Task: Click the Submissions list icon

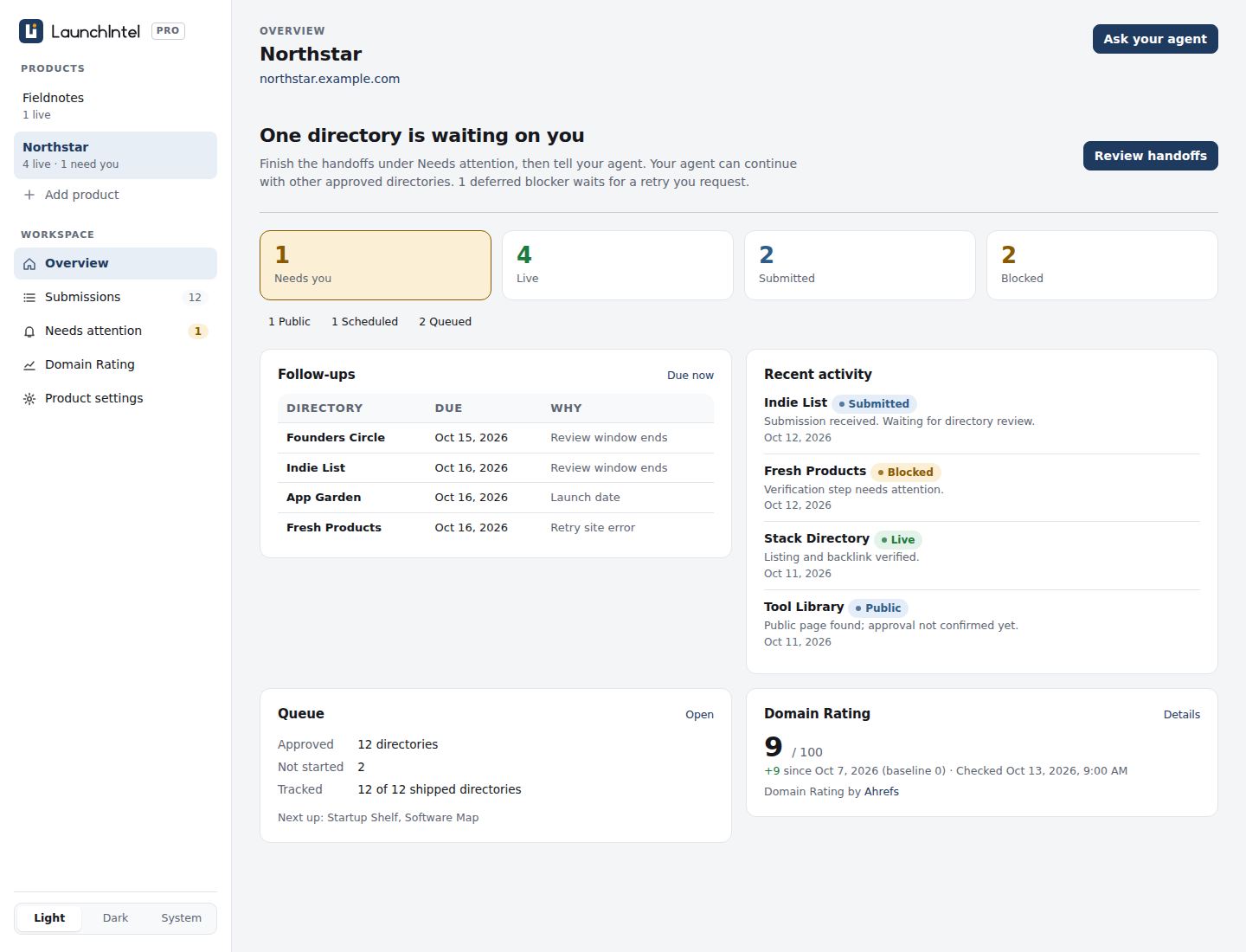Action: point(29,298)
